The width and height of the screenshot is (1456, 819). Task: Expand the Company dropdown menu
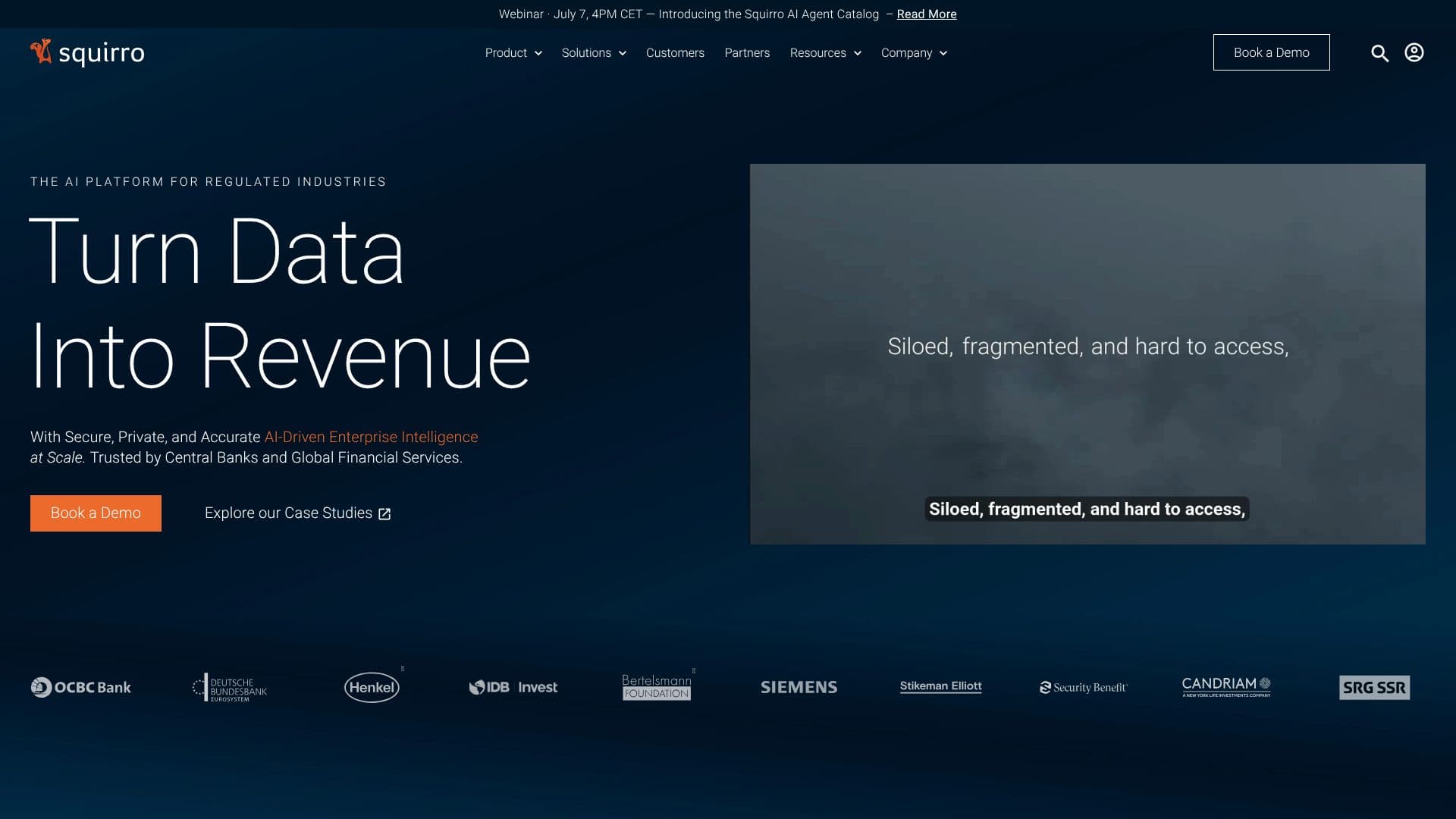(914, 53)
